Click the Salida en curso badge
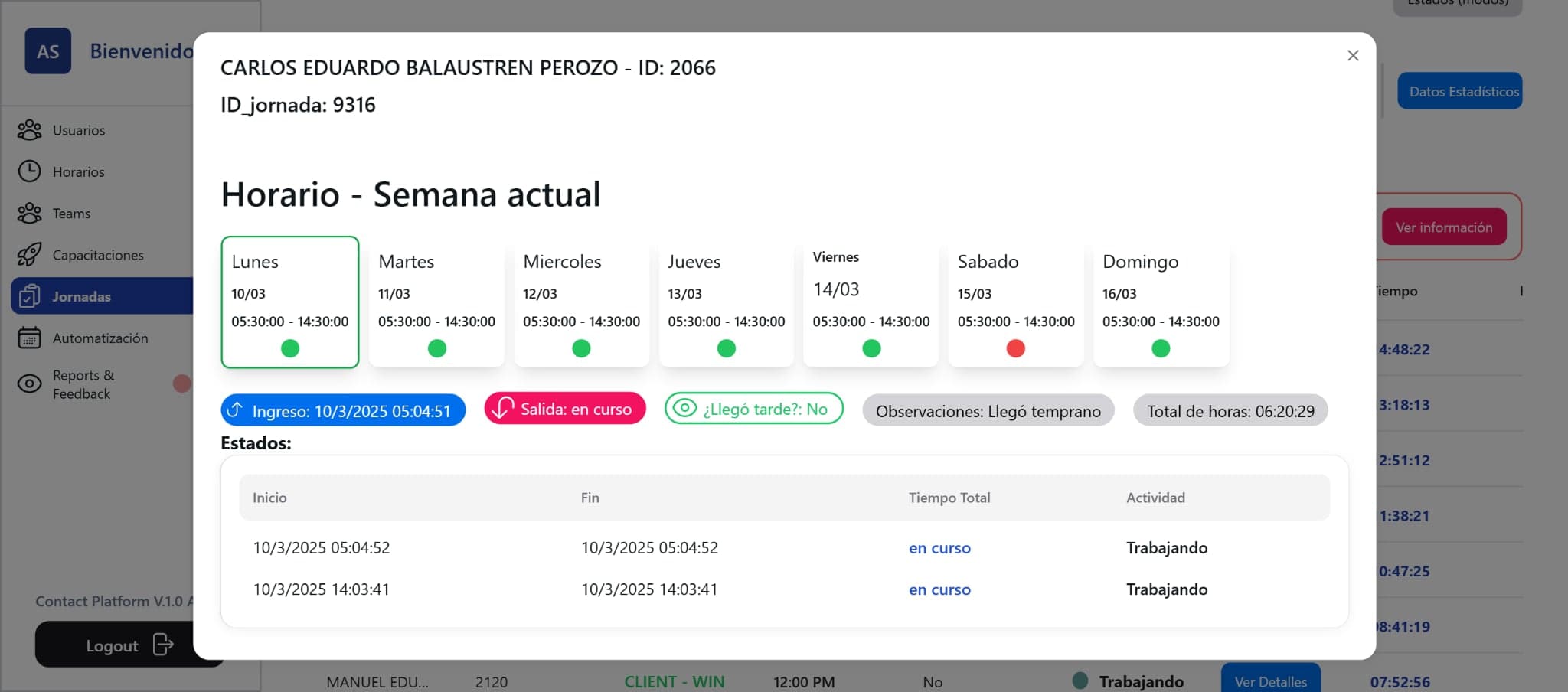The height and width of the screenshot is (692, 1568). coord(565,410)
